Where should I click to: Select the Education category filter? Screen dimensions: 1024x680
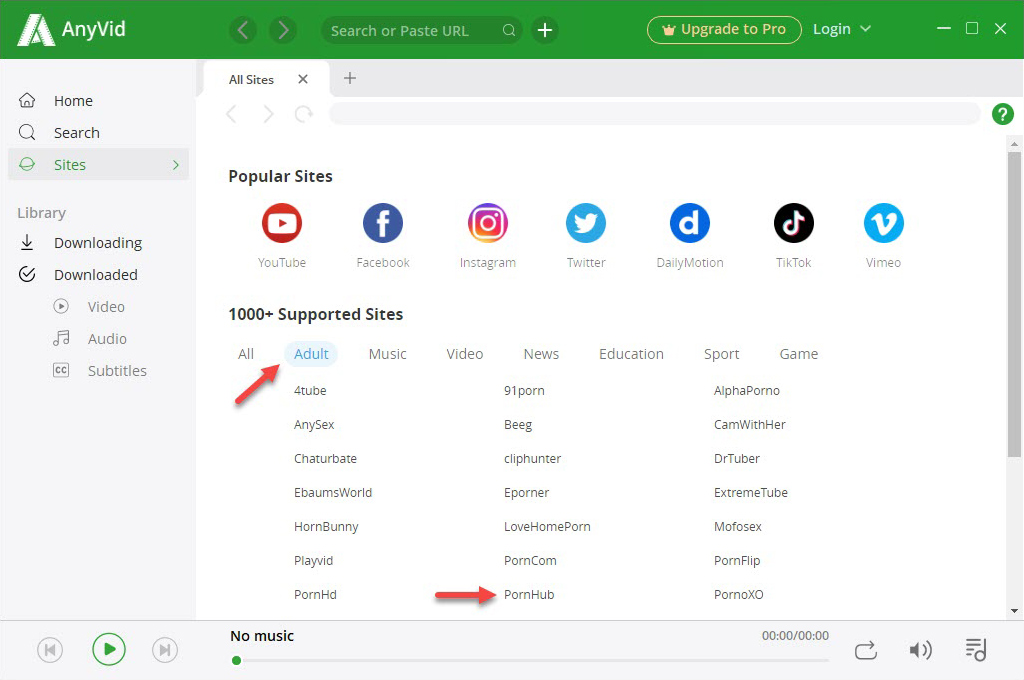(x=631, y=354)
